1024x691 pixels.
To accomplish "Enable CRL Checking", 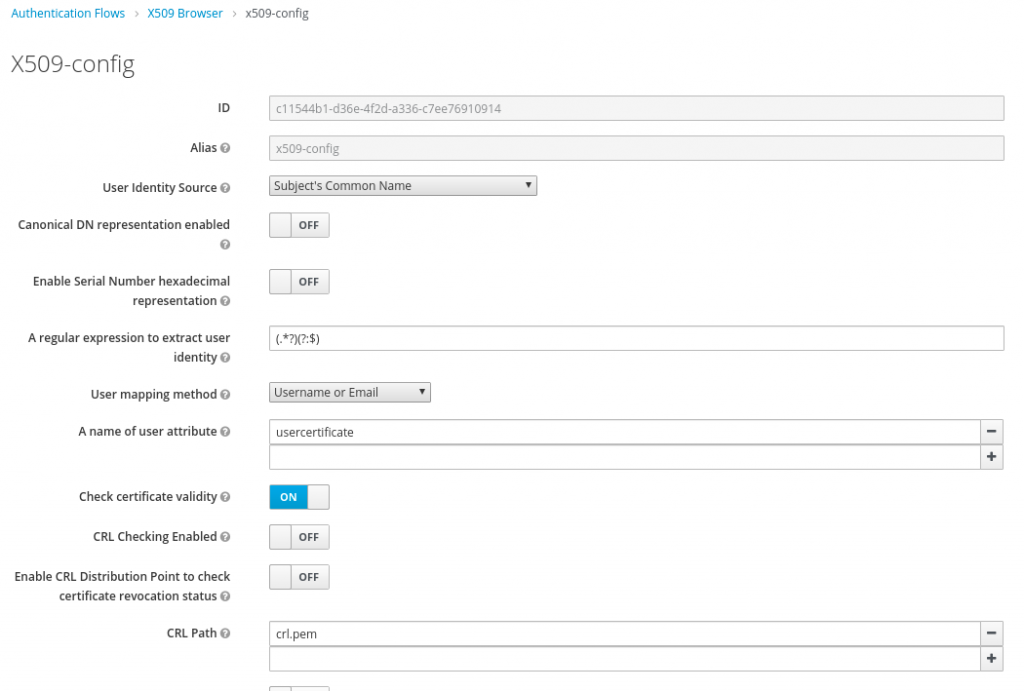I will click(299, 537).
